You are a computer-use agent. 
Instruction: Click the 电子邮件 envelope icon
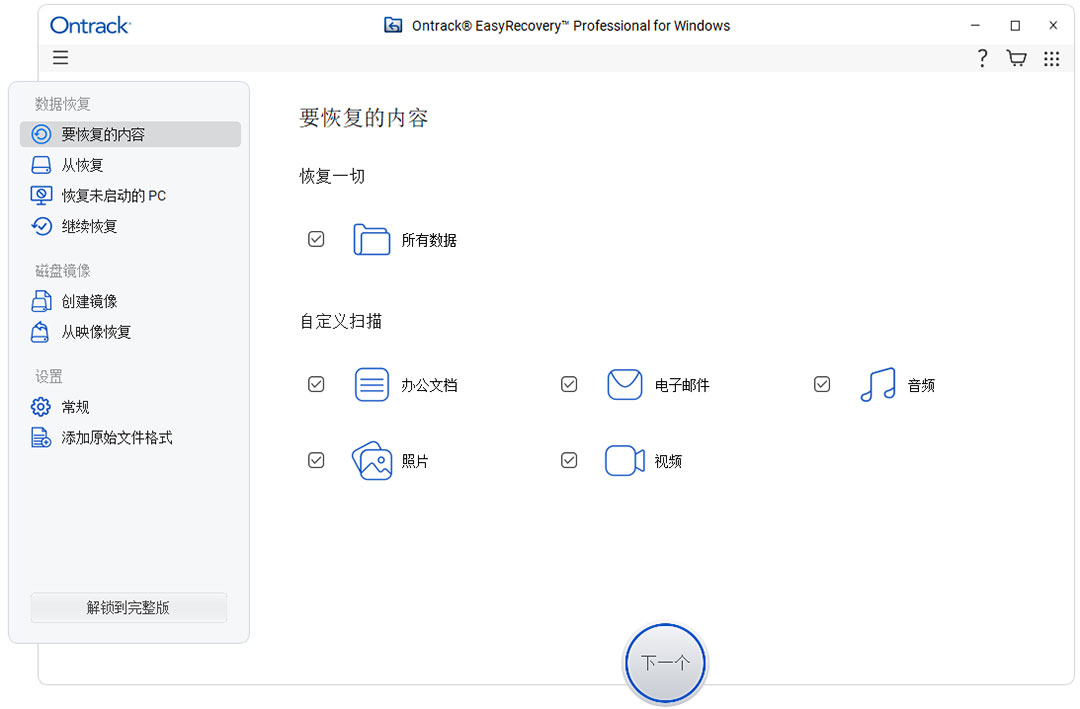[624, 383]
